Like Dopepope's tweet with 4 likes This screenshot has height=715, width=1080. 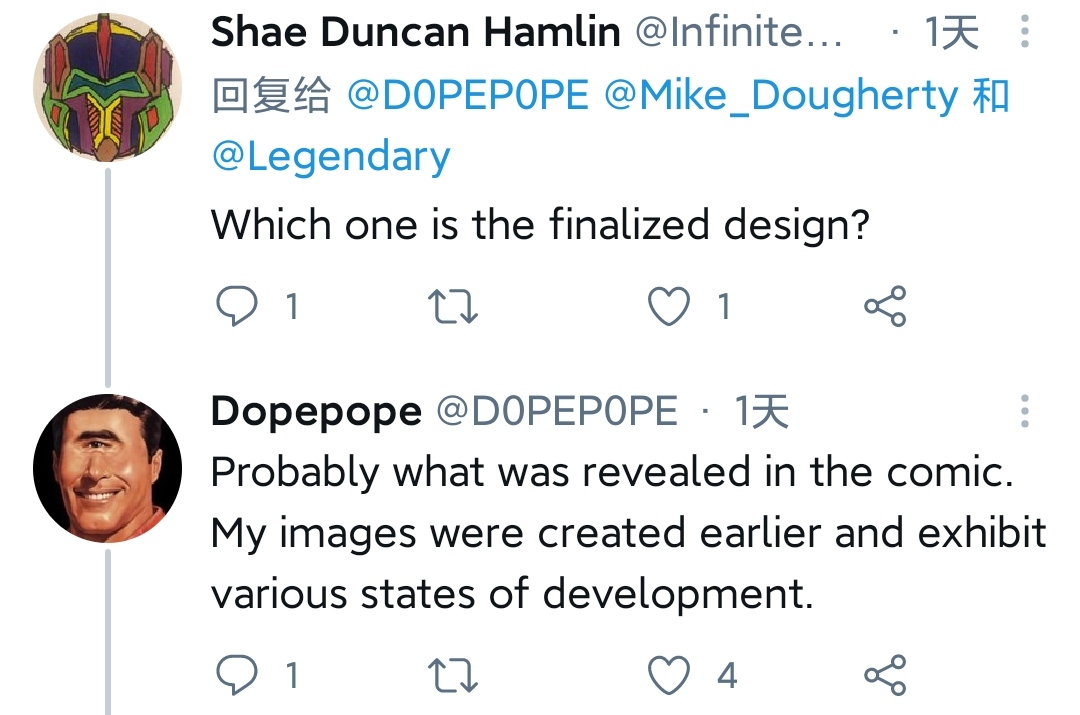[x=669, y=674]
